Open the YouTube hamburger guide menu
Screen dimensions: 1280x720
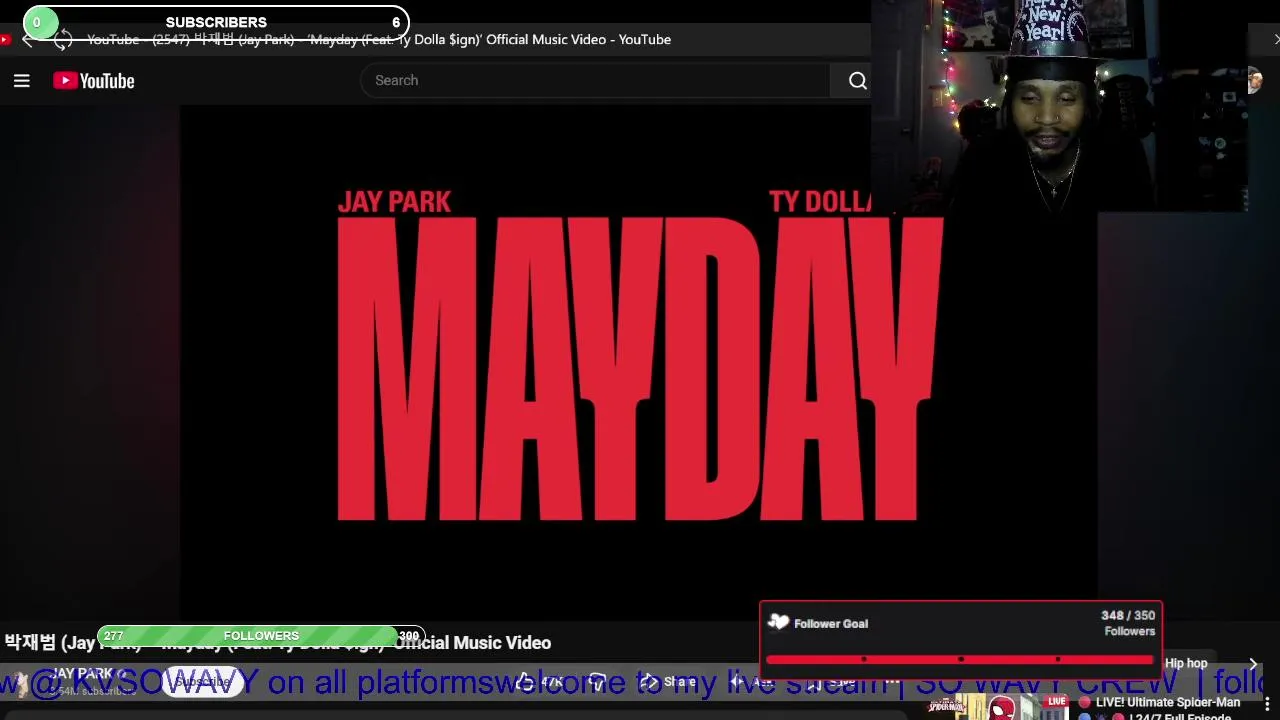tap(21, 81)
